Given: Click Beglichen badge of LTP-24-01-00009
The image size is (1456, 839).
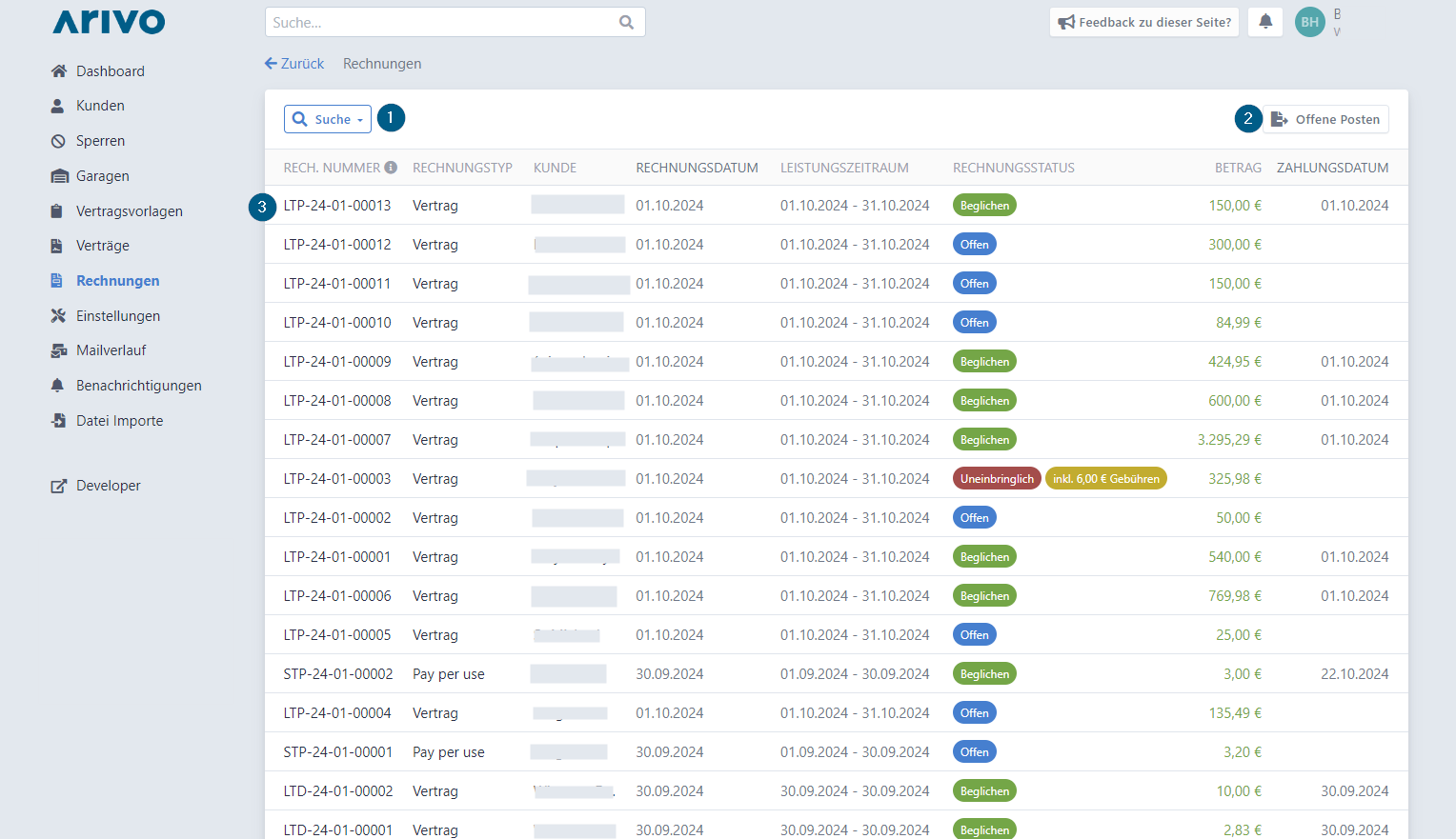Looking at the screenshot, I should coord(984,362).
